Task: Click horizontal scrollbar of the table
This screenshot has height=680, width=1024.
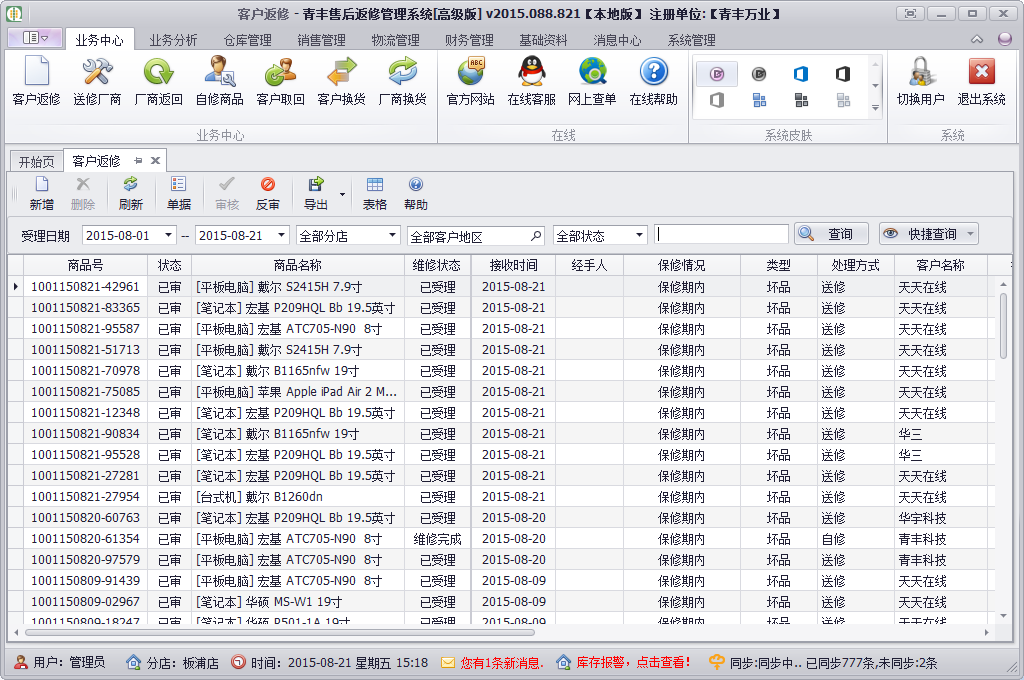Action: coord(280,632)
